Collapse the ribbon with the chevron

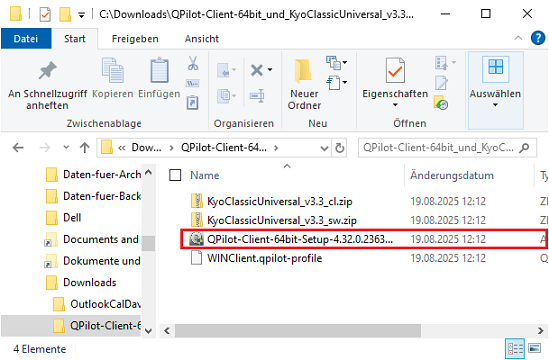tap(518, 38)
